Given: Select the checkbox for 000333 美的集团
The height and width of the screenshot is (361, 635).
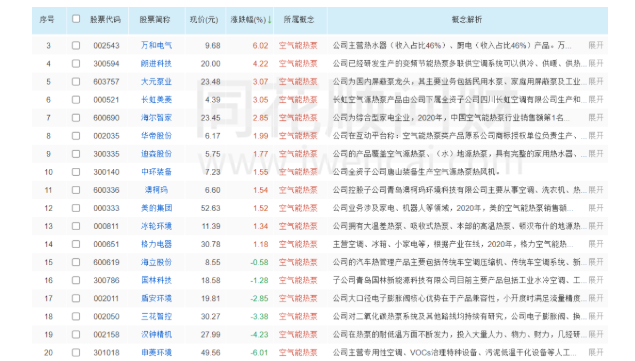Looking at the screenshot, I should (76, 208).
